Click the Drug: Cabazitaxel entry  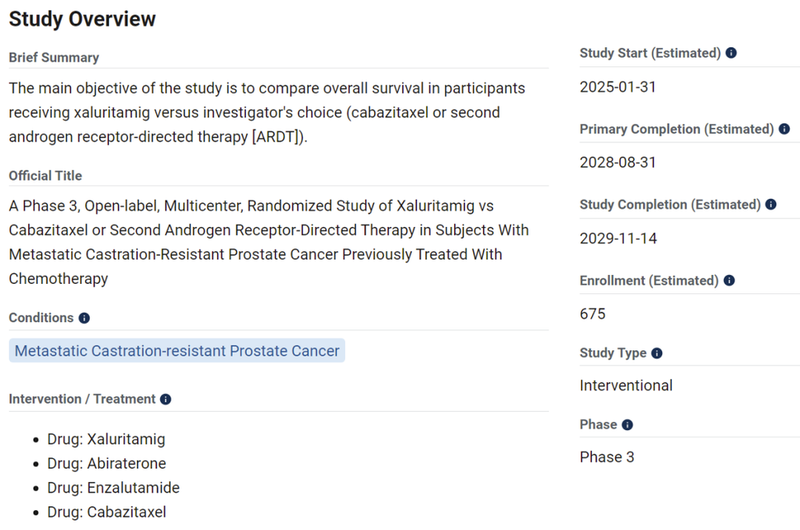[x=106, y=512]
